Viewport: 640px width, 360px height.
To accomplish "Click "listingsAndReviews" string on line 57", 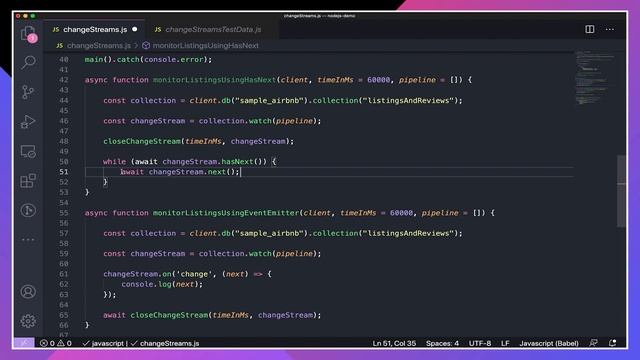I will coord(409,233).
